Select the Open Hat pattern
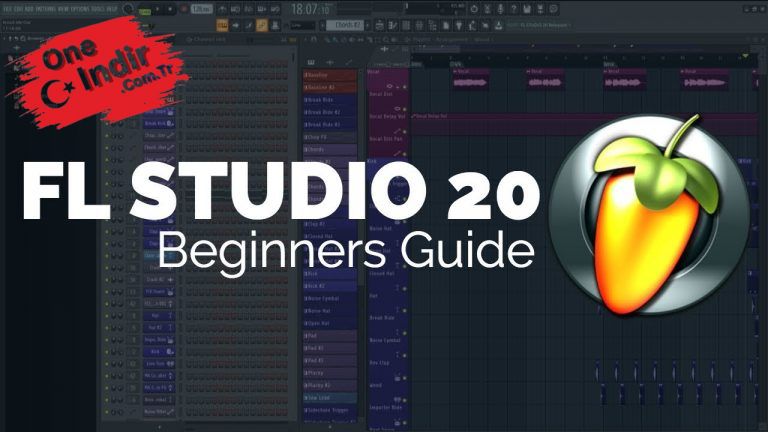This screenshot has height=432, width=768. pyautogui.click(x=330, y=323)
